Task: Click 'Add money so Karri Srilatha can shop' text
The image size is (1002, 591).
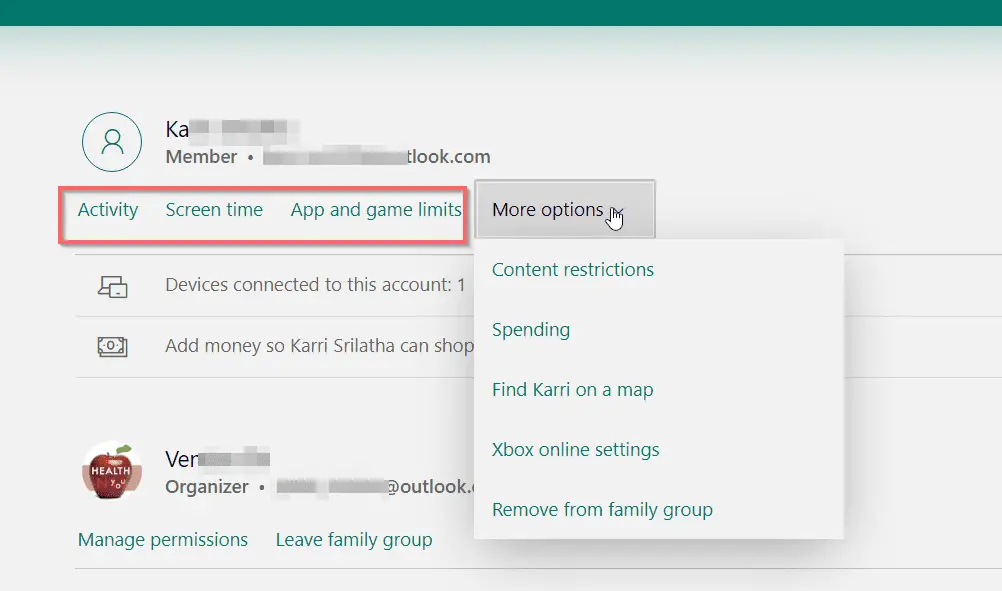Action: [320, 346]
